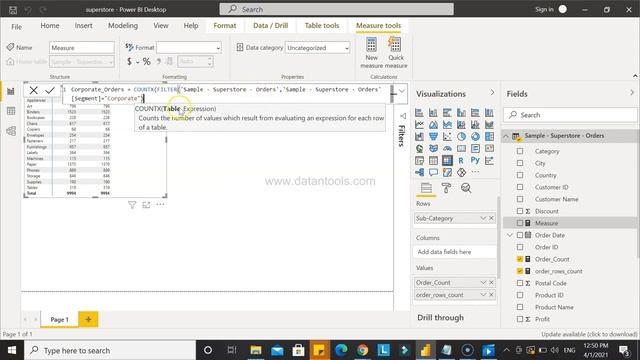Select the Map visual
The height and width of the screenshot is (360, 640).
[x=419, y=149]
